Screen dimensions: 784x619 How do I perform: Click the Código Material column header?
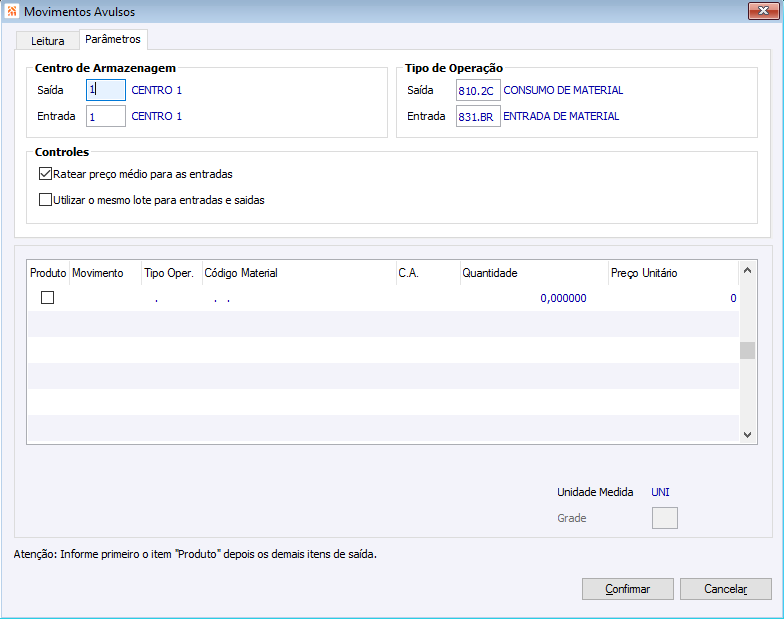299,273
